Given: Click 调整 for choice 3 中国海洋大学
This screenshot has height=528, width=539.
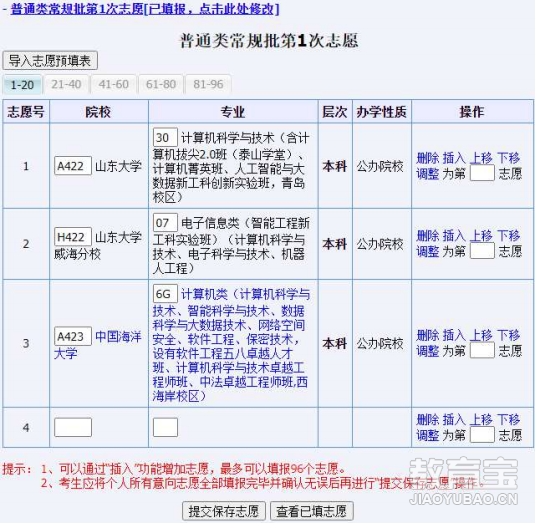Looking at the screenshot, I should pyautogui.click(x=428, y=351).
